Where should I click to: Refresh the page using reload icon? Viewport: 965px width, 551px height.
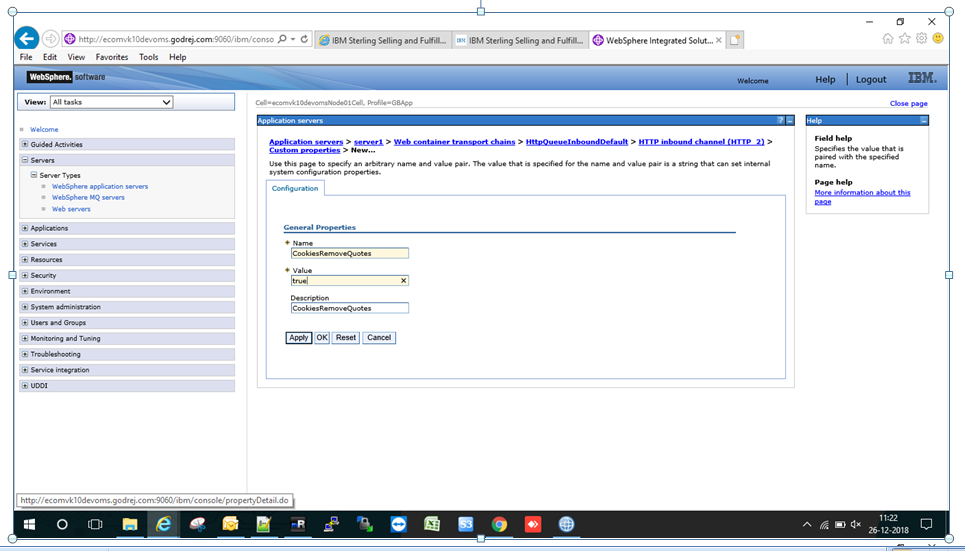coord(304,39)
